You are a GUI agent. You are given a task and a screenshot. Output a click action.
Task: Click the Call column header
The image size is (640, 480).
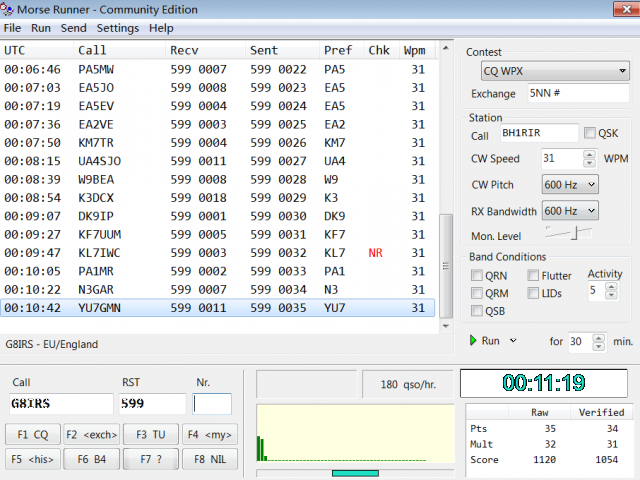pyautogui.click(x=120, y=50)
